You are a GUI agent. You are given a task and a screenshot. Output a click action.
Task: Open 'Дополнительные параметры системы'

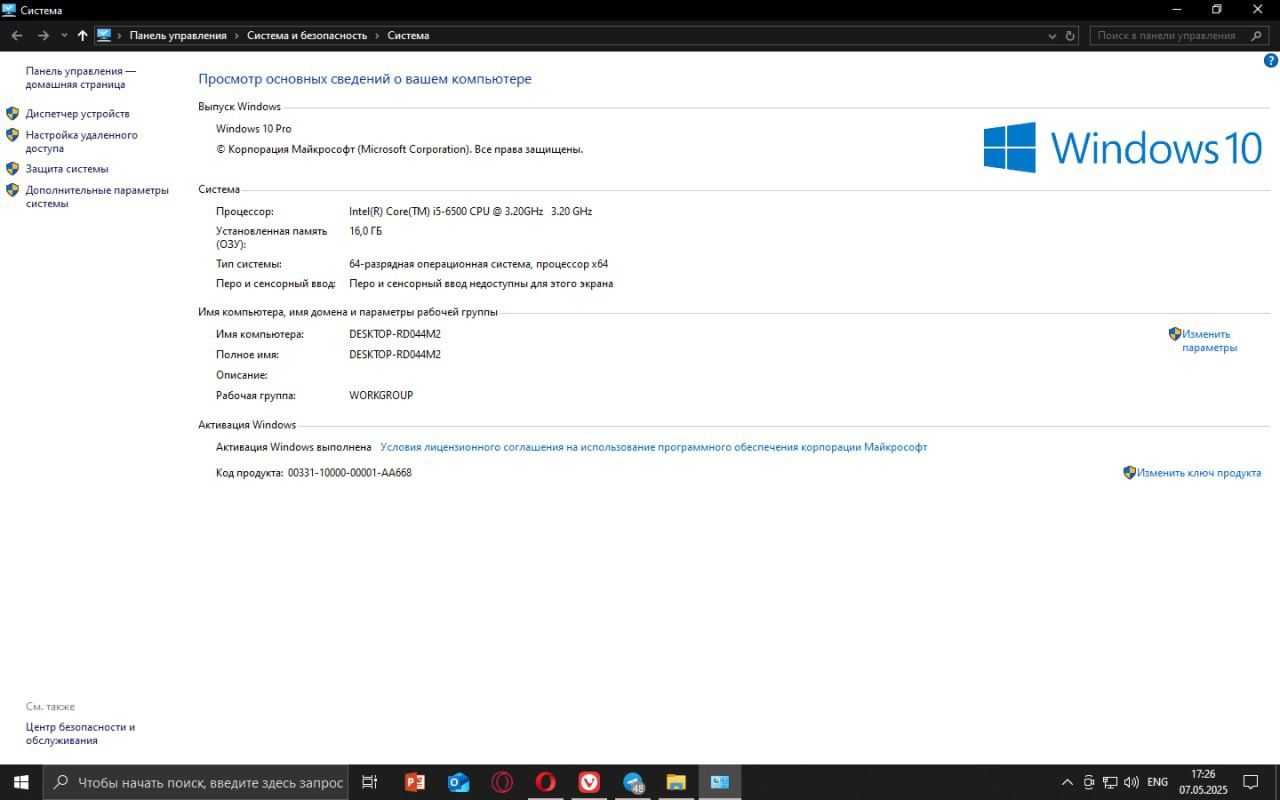click(97, 197)
